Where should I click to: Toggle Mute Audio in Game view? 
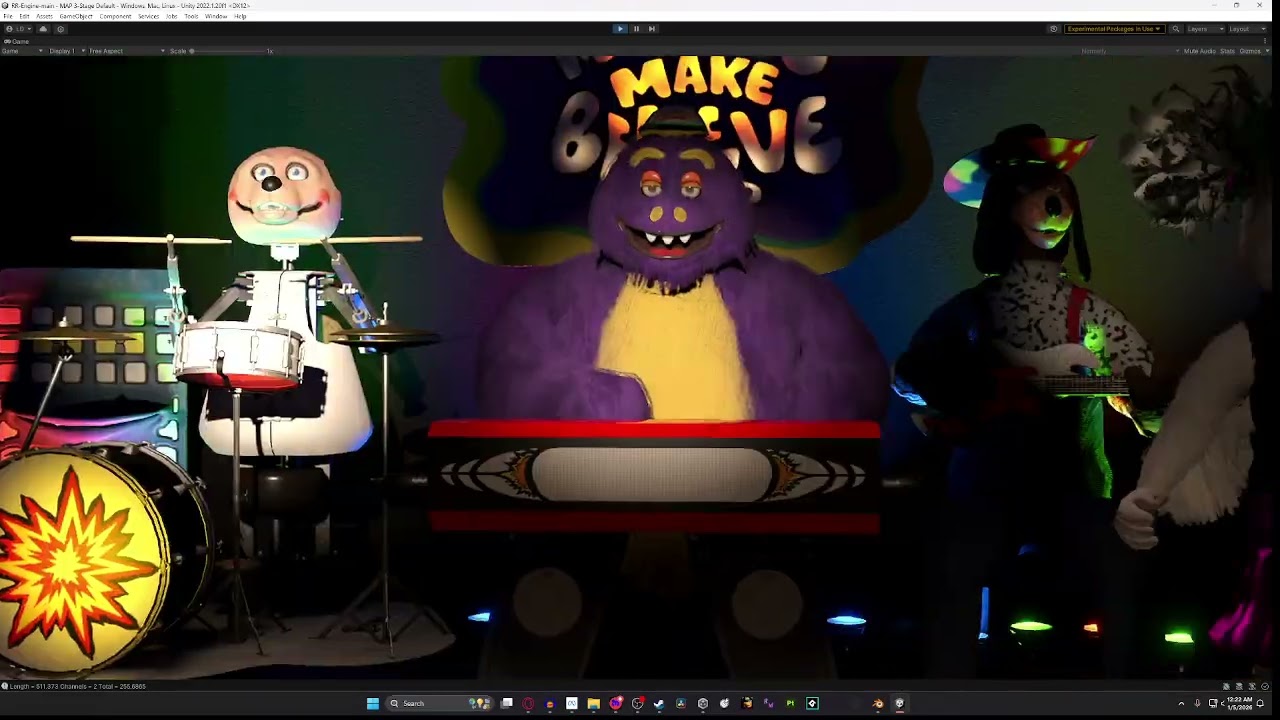pos(1200,51)
